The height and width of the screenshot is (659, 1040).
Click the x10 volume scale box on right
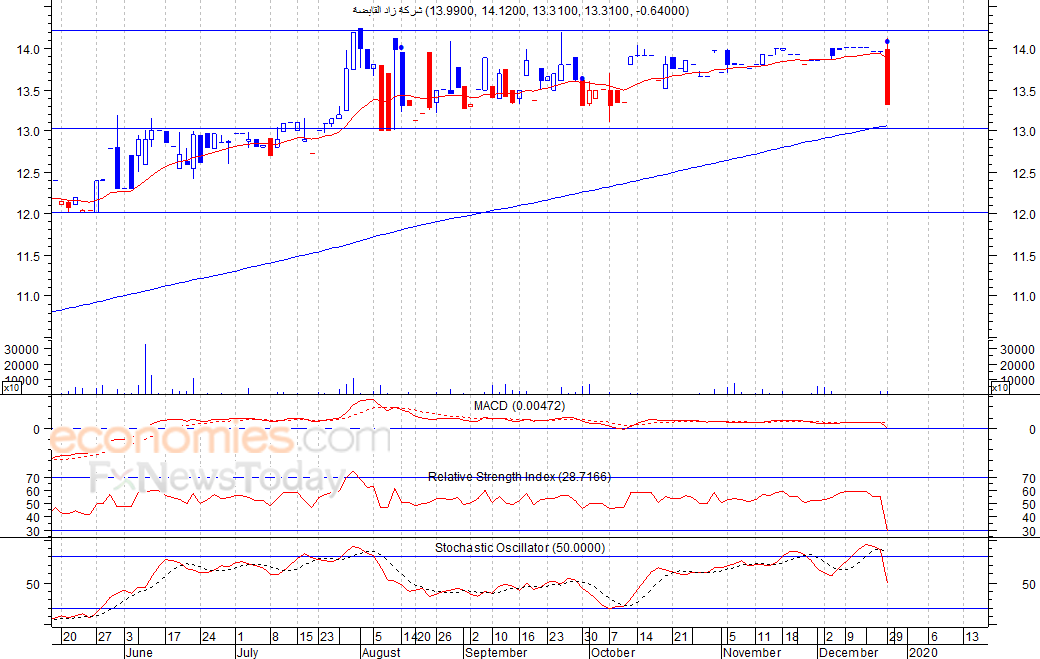(998, 388)
